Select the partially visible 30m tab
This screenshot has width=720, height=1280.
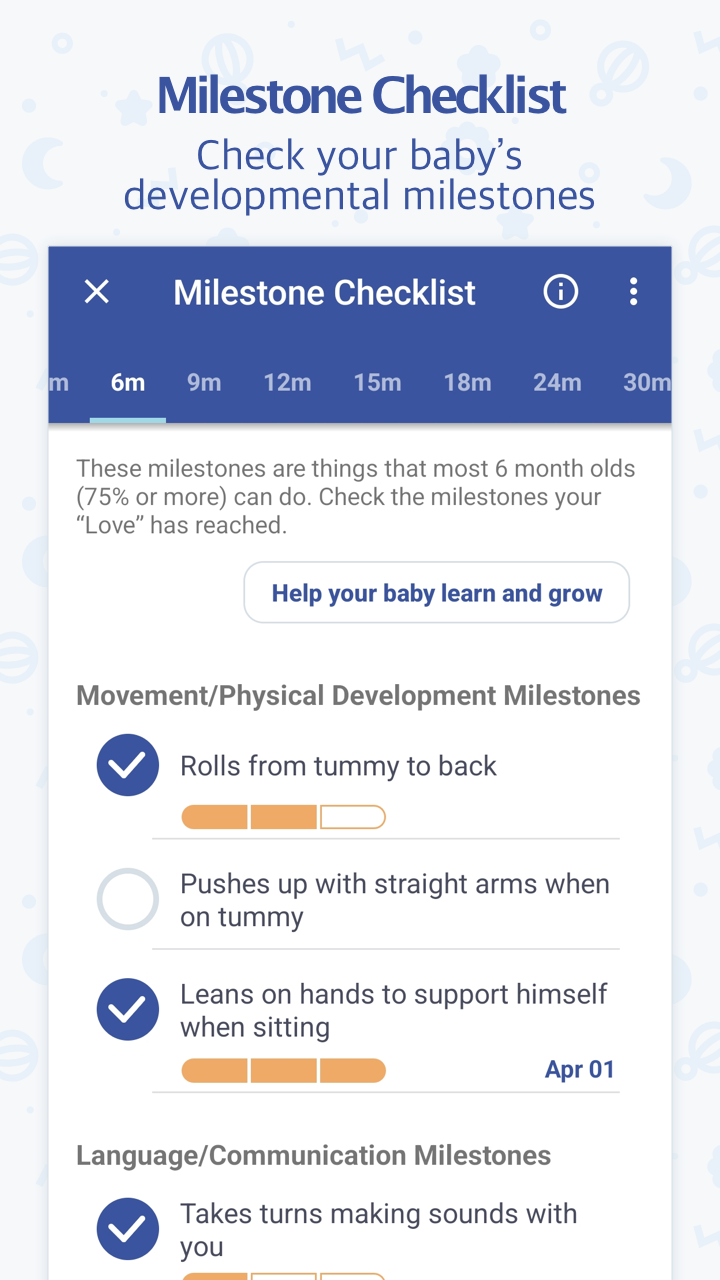pos(646,383)
